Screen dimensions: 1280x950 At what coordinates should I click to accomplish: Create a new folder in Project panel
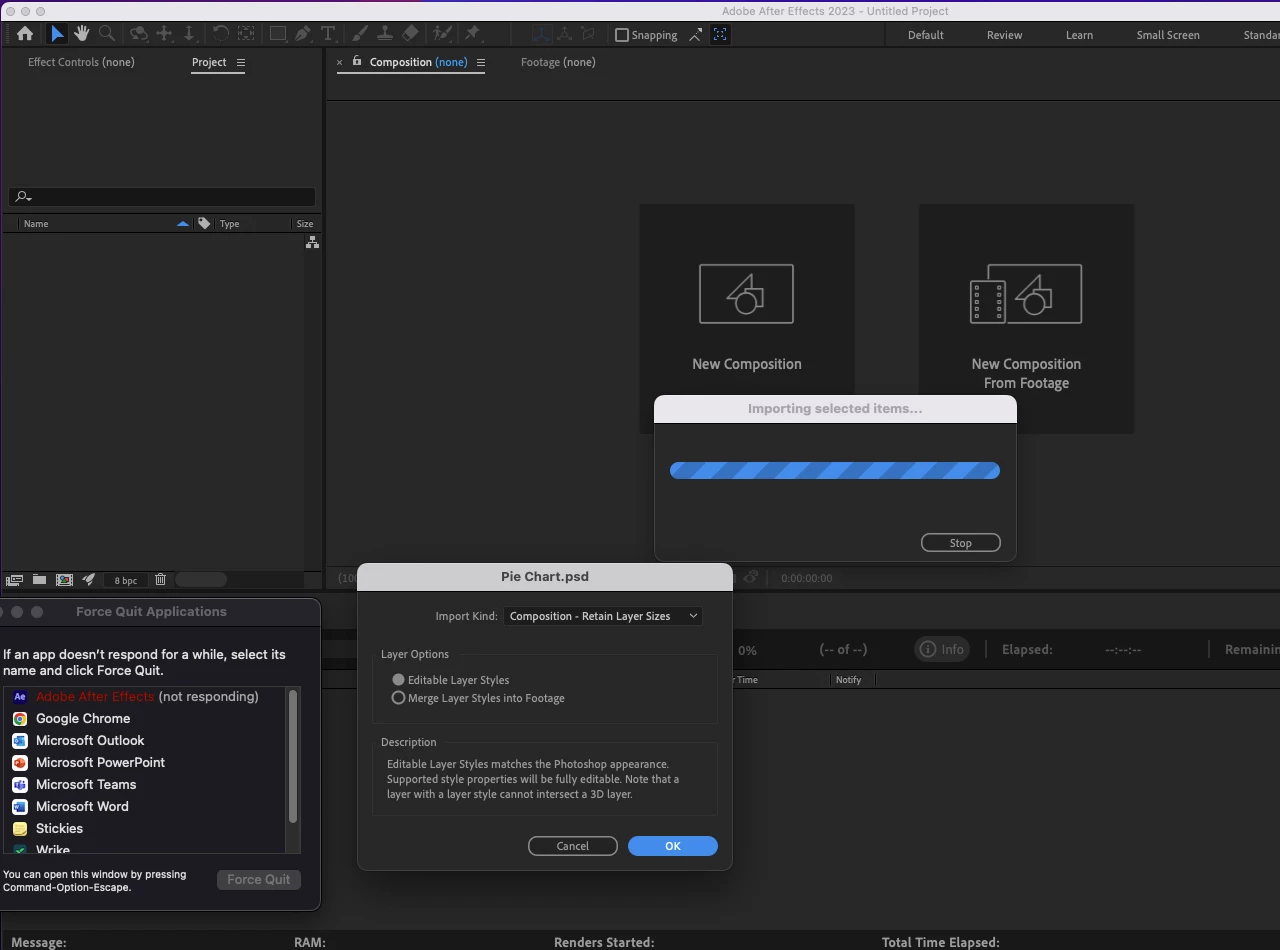click(39, 580)
